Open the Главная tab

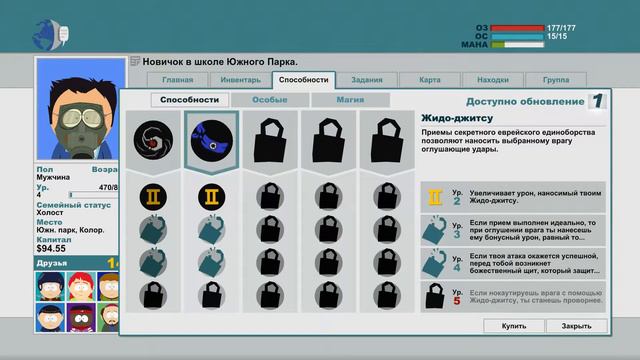coord(178,80)
